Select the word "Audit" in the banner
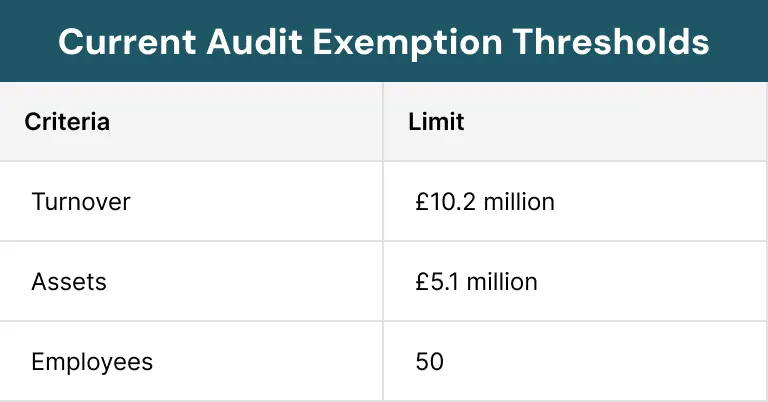Viewport: 768px width, 402px height. 255,41
